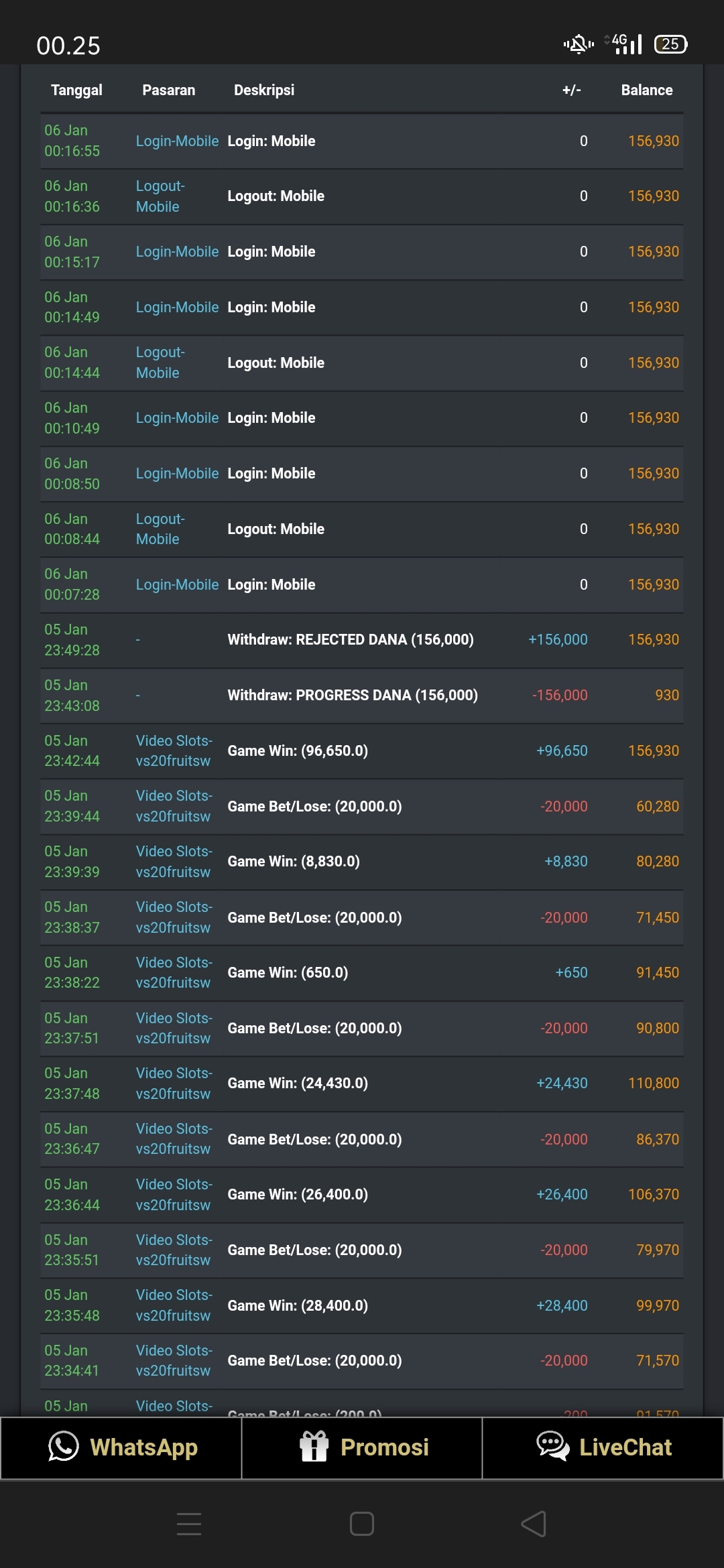Click the Deskripsi column header
The height and width of the screenshot is (1568, 724).
(x=263, y=90)
